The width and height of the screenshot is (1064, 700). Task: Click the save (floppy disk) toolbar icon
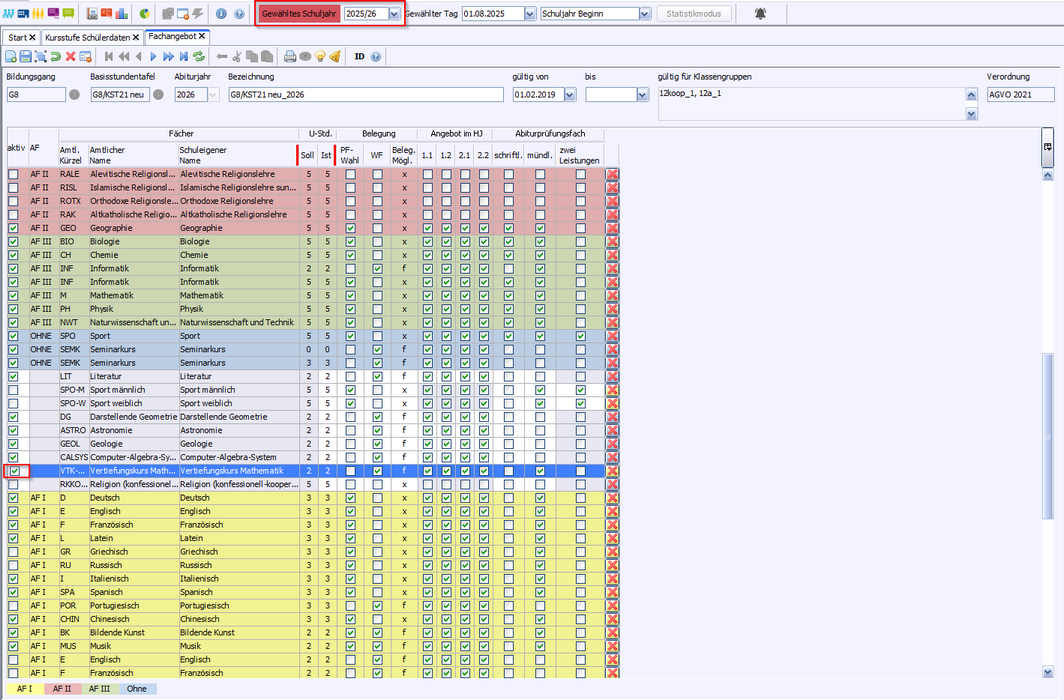[x=25, y=57]
